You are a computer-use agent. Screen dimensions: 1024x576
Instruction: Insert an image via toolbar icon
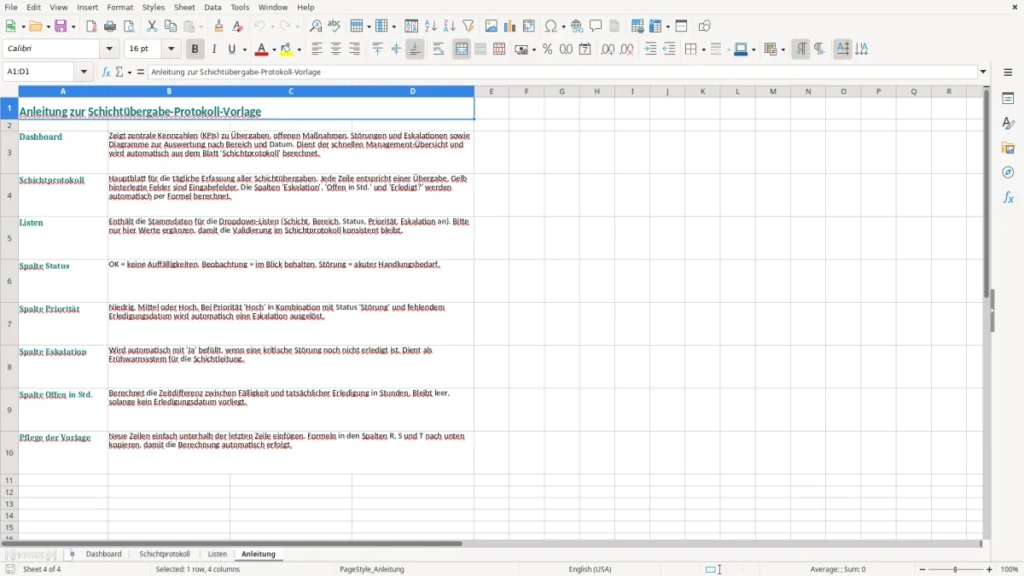(491, 26)
